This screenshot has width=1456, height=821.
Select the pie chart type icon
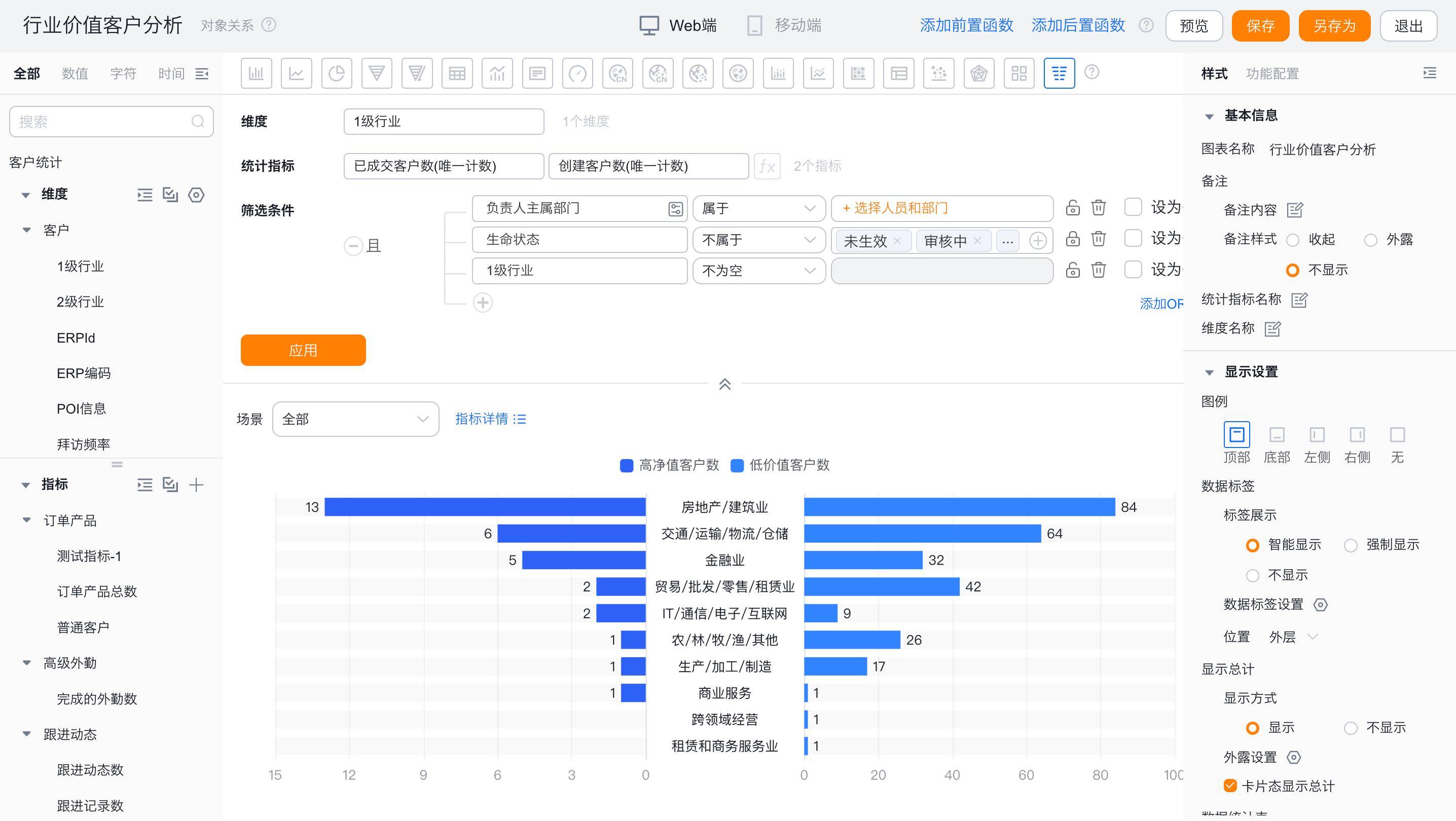pyautogui.click(x=336, y=73)
